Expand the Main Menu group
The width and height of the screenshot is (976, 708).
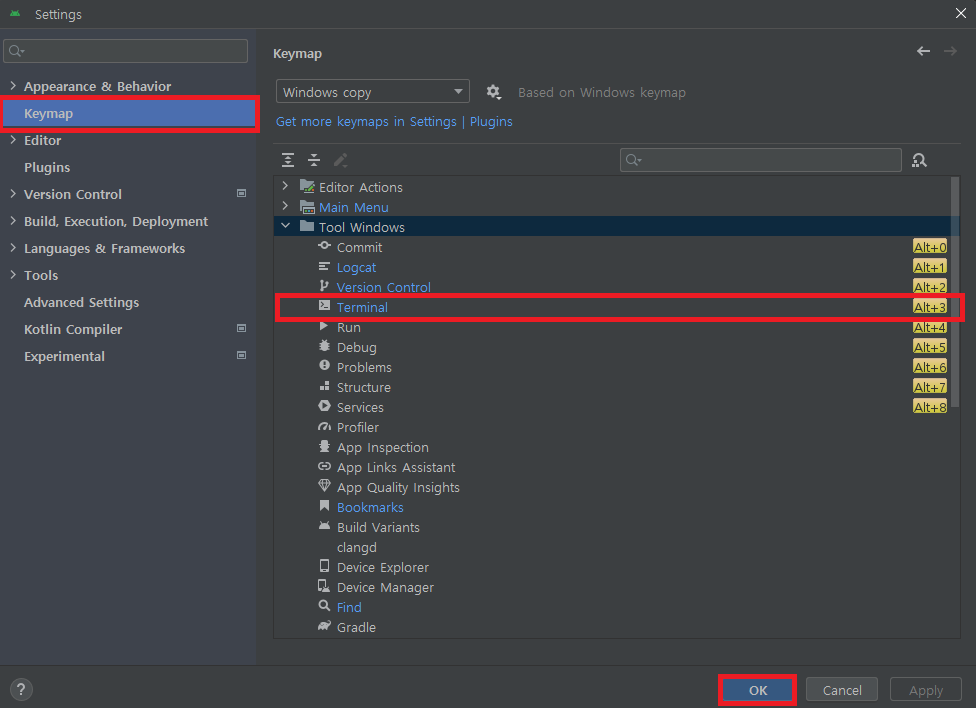285,205
